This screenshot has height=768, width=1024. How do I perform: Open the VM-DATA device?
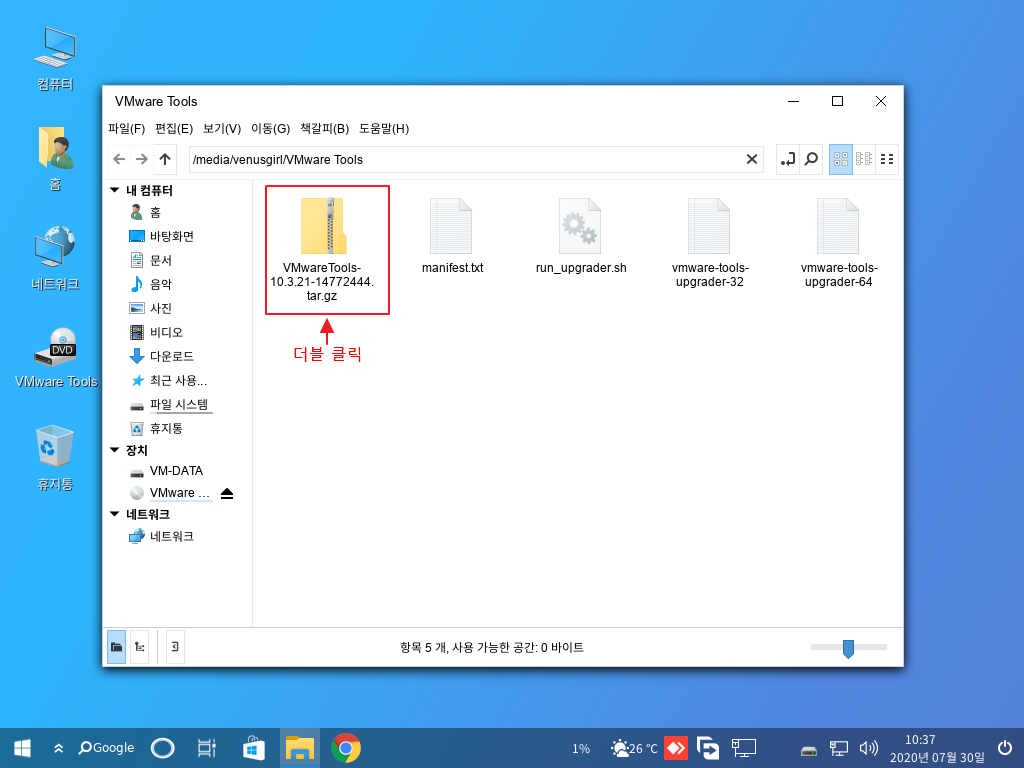click(167, 471)
